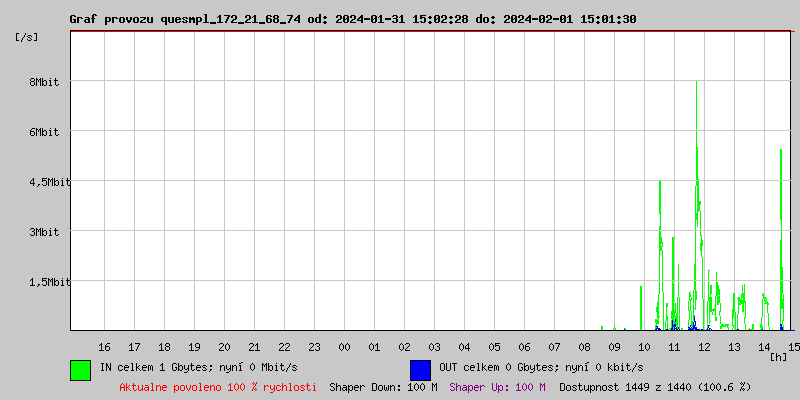Click the '[/s]' unit label
The image size is (800, 400).
point(26,37)
